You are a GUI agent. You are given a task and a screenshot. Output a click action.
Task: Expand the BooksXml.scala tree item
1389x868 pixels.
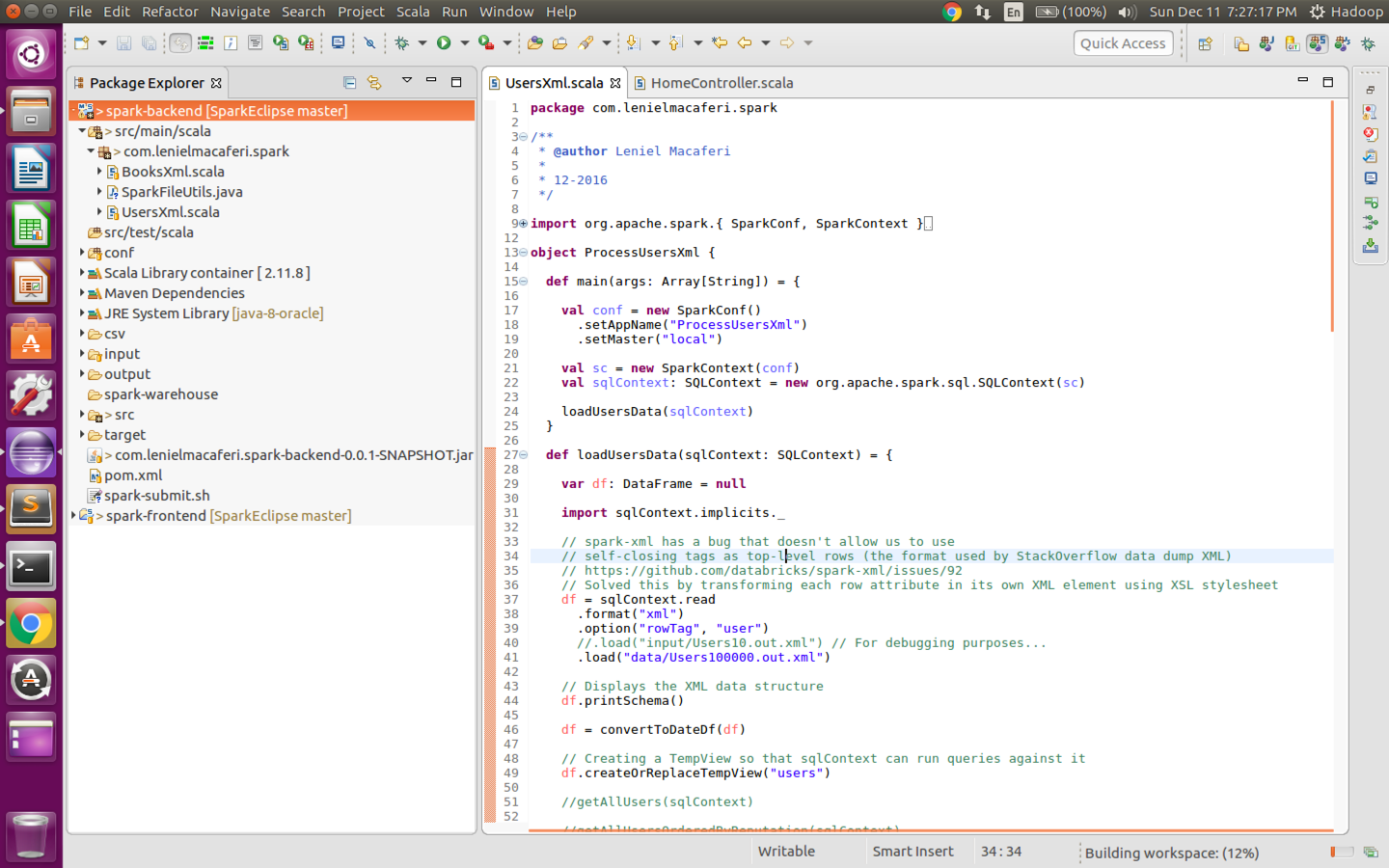[99, 172]
